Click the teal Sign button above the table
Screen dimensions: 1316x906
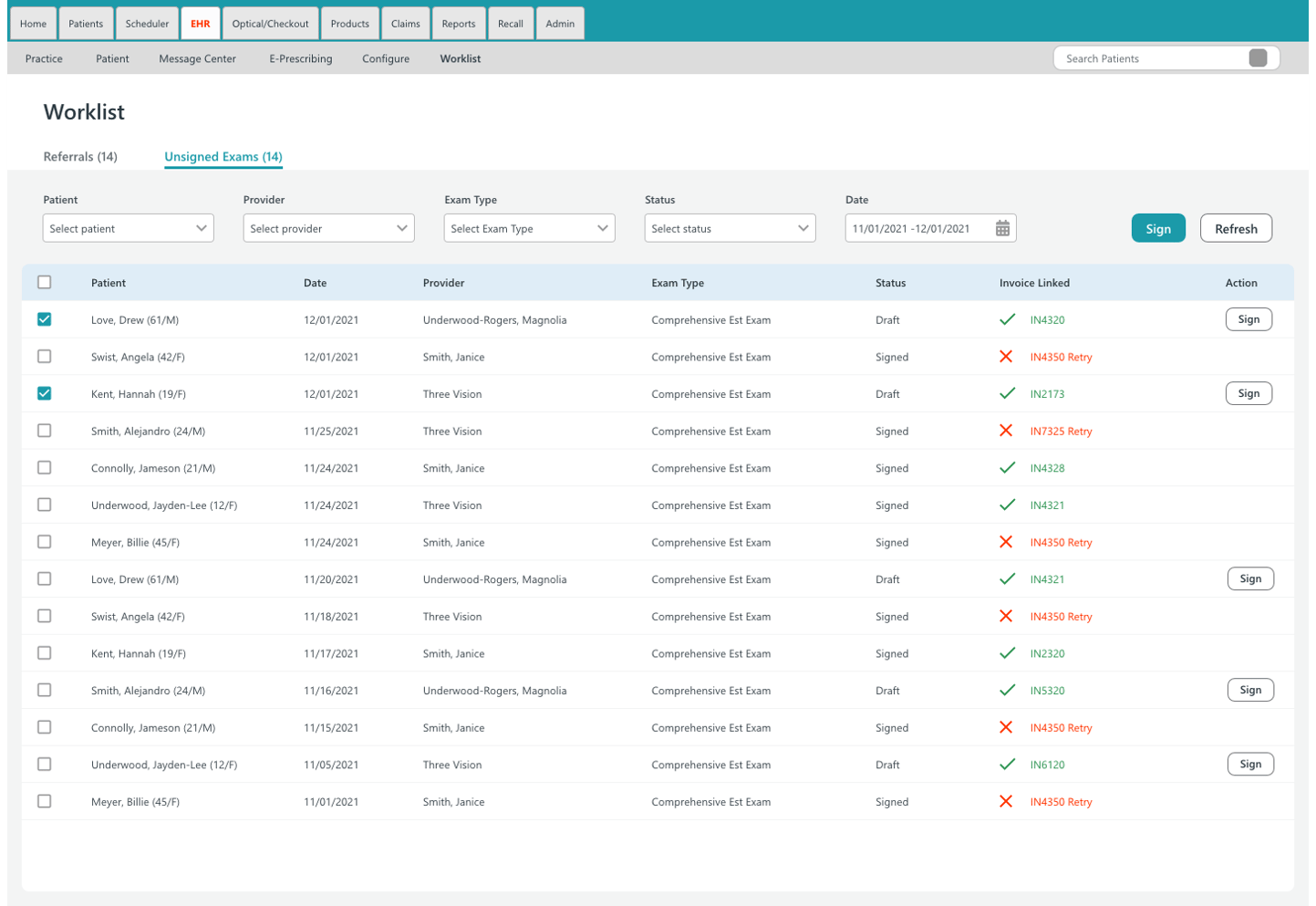click(1157, 227)
